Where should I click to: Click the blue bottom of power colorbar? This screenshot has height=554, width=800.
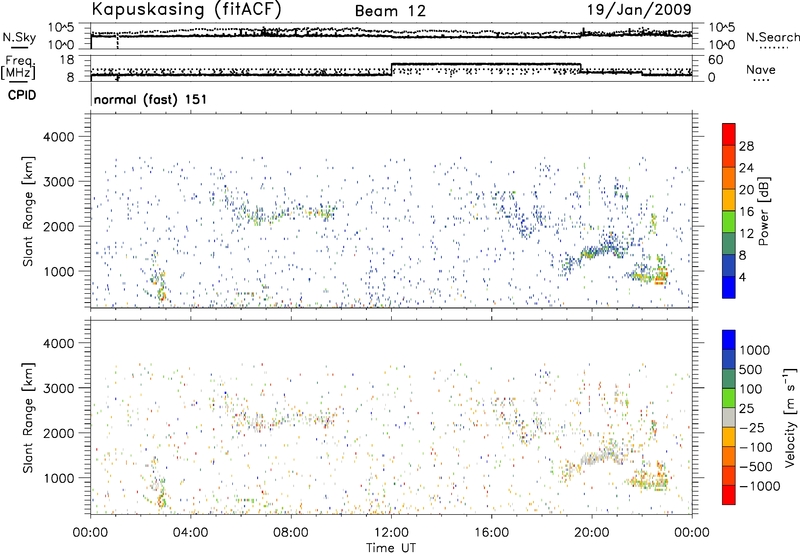[x=729, y=287]
